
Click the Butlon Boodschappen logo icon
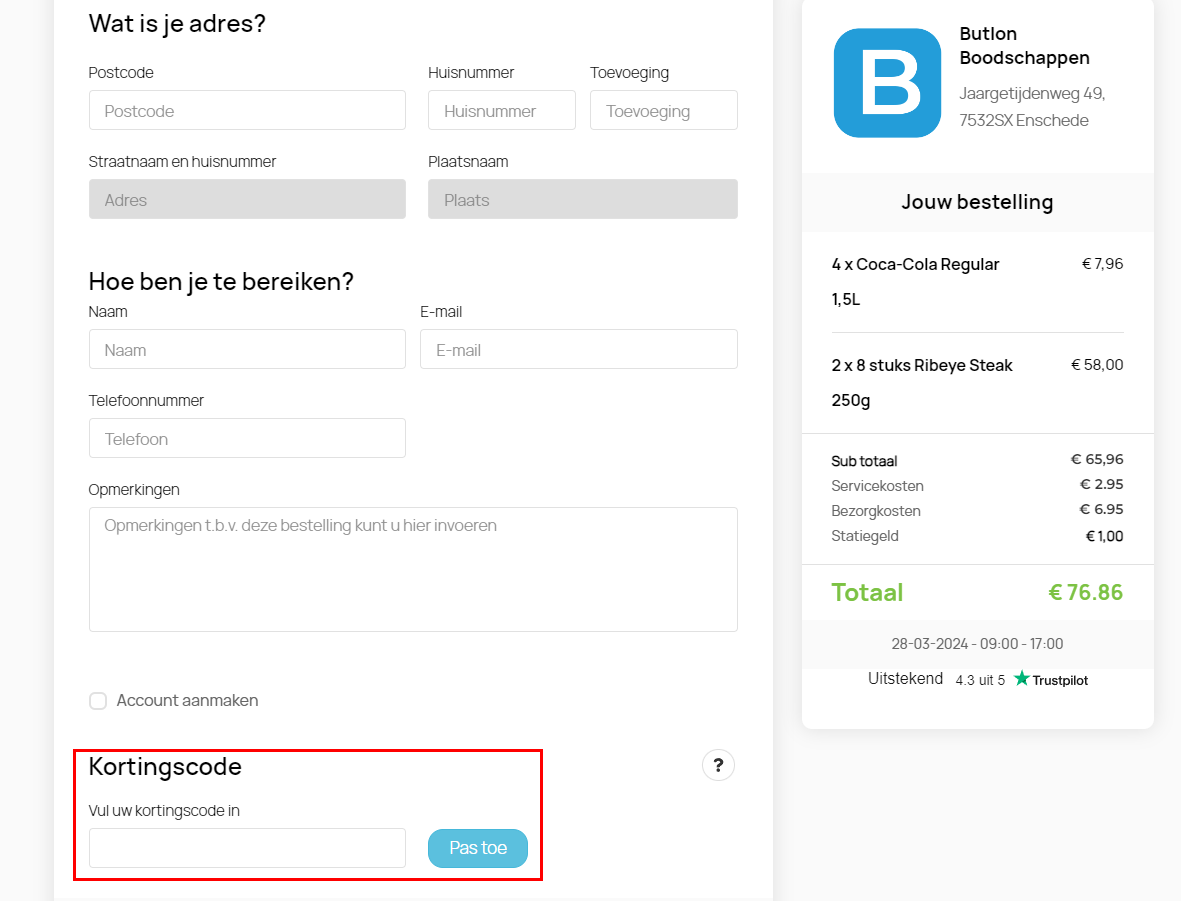coord(887,83)
